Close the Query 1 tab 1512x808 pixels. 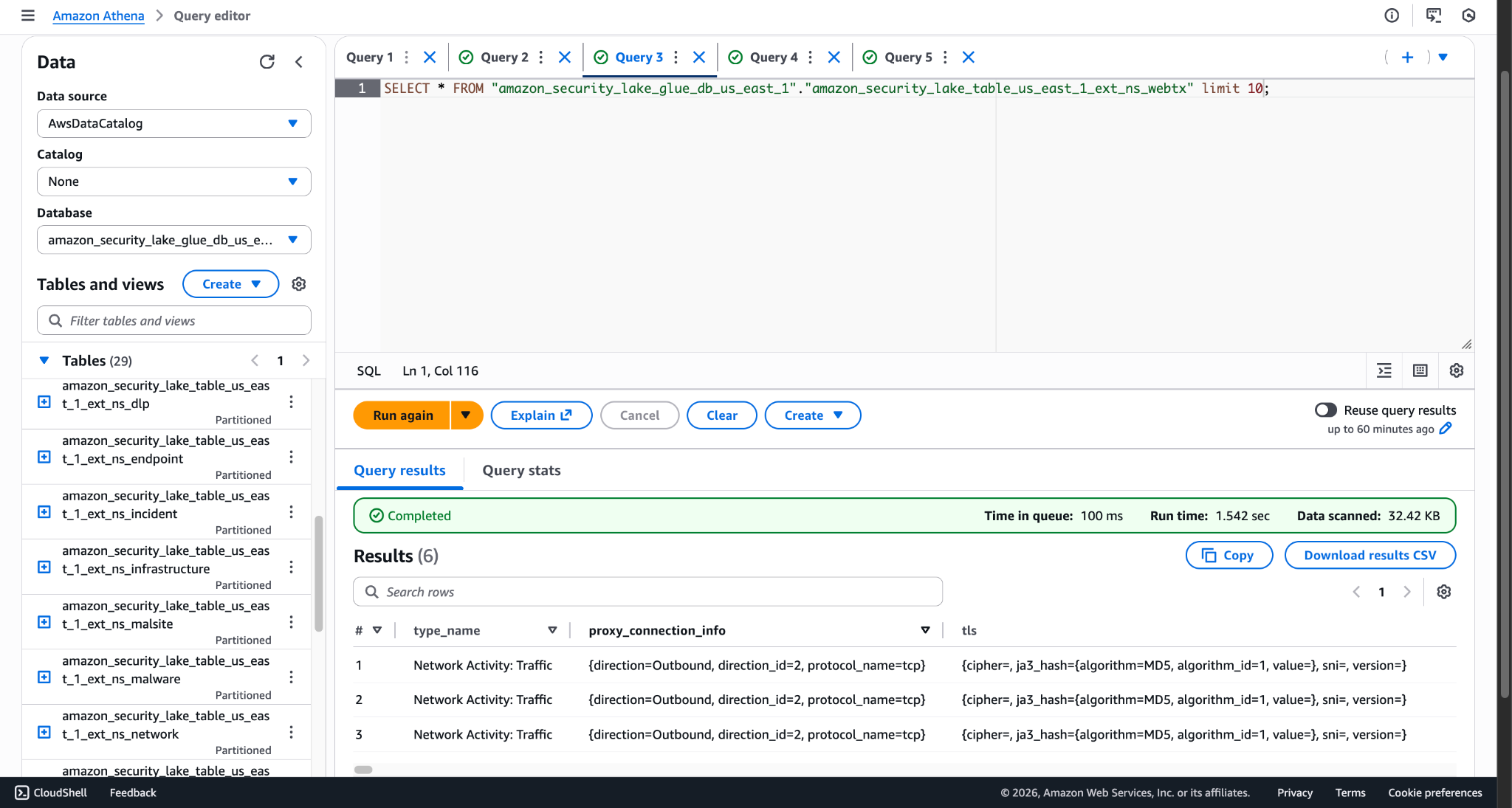[x=430, y=57]
